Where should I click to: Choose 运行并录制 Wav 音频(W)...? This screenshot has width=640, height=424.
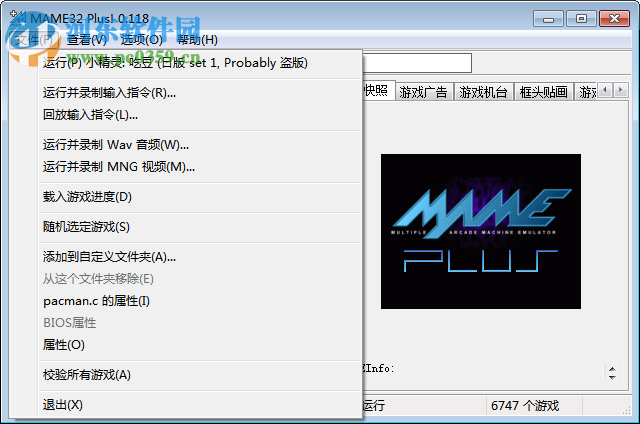click(x=200, y=145)
